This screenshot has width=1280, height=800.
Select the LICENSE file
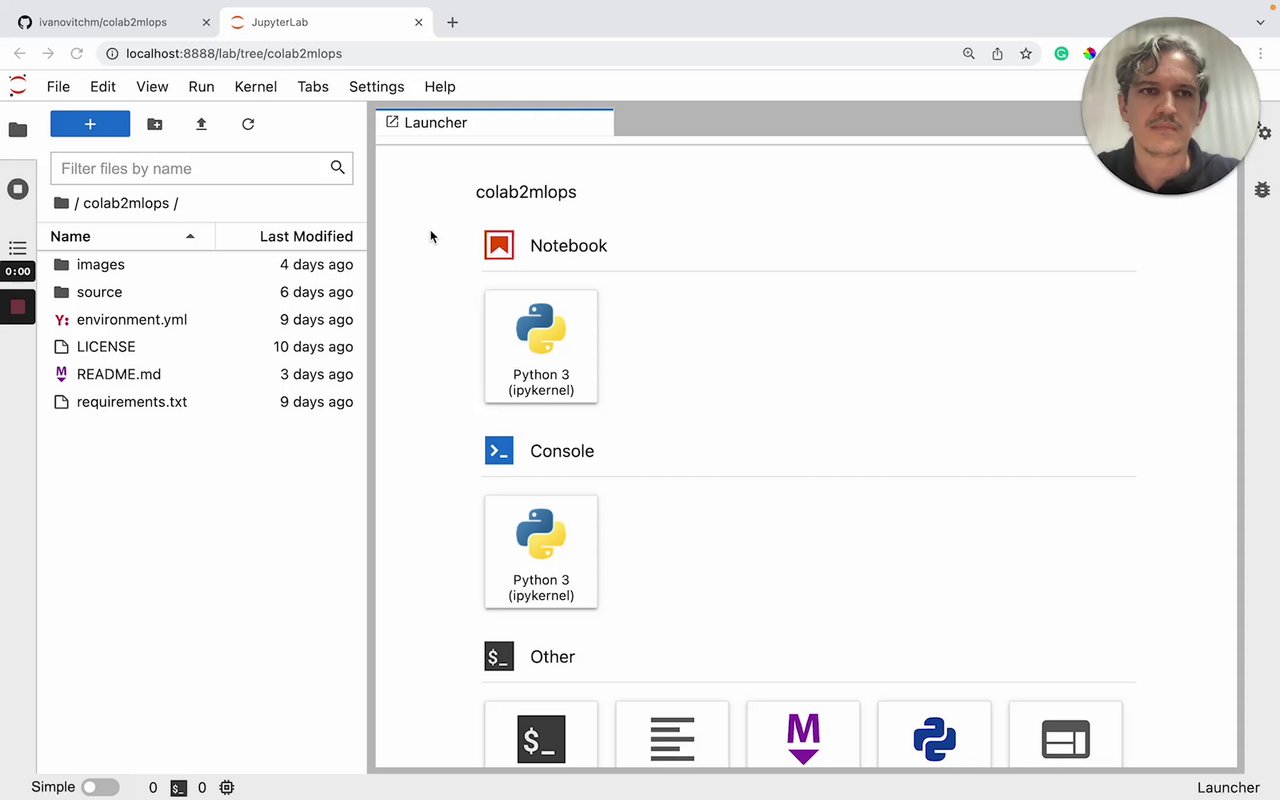203,347
